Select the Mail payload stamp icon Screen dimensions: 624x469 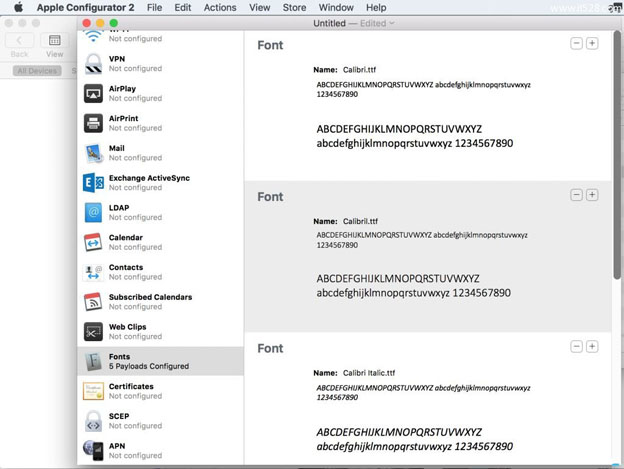[94, 153]
